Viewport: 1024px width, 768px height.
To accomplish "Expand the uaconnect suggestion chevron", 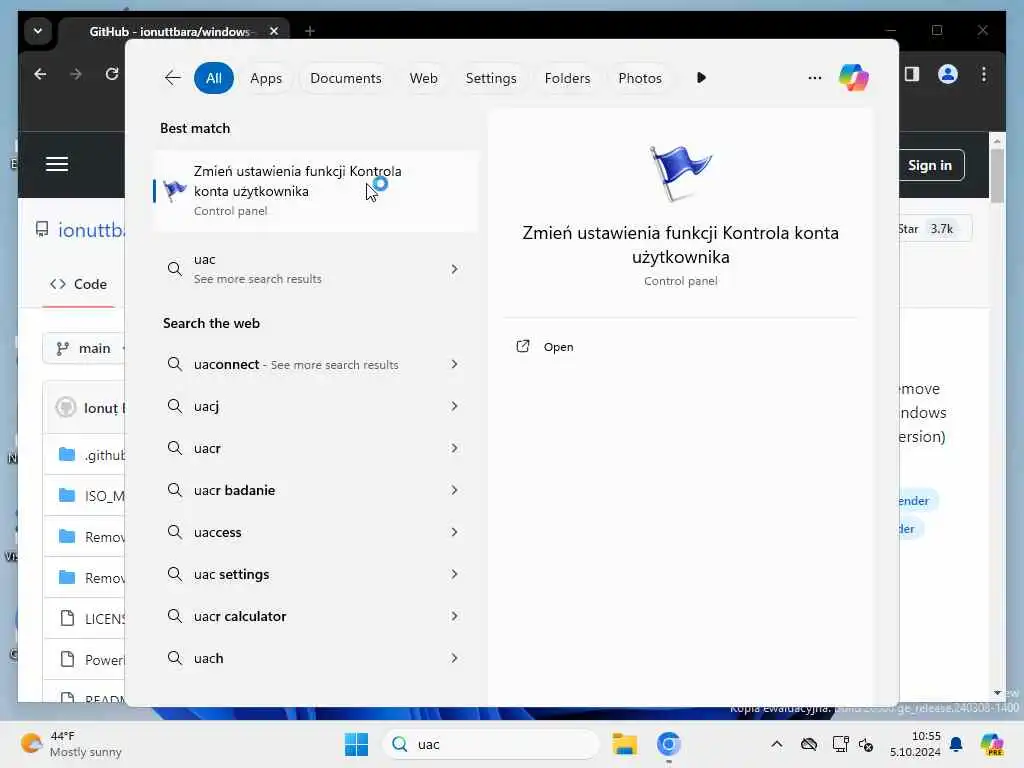I will [454, 364].
